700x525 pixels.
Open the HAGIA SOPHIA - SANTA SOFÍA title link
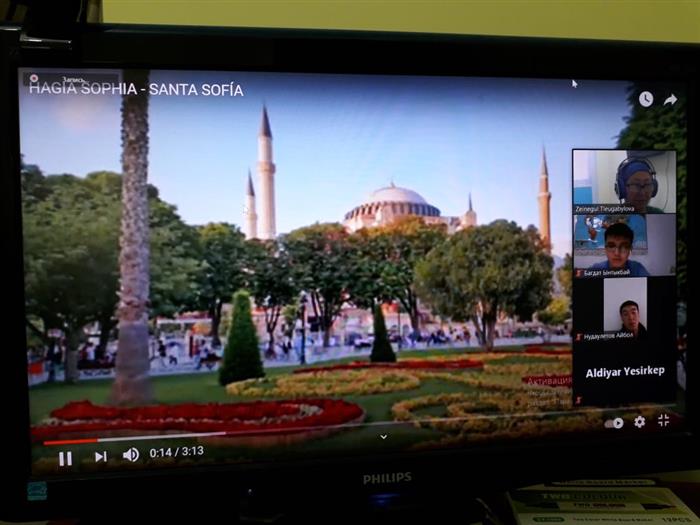click(136, 89)
